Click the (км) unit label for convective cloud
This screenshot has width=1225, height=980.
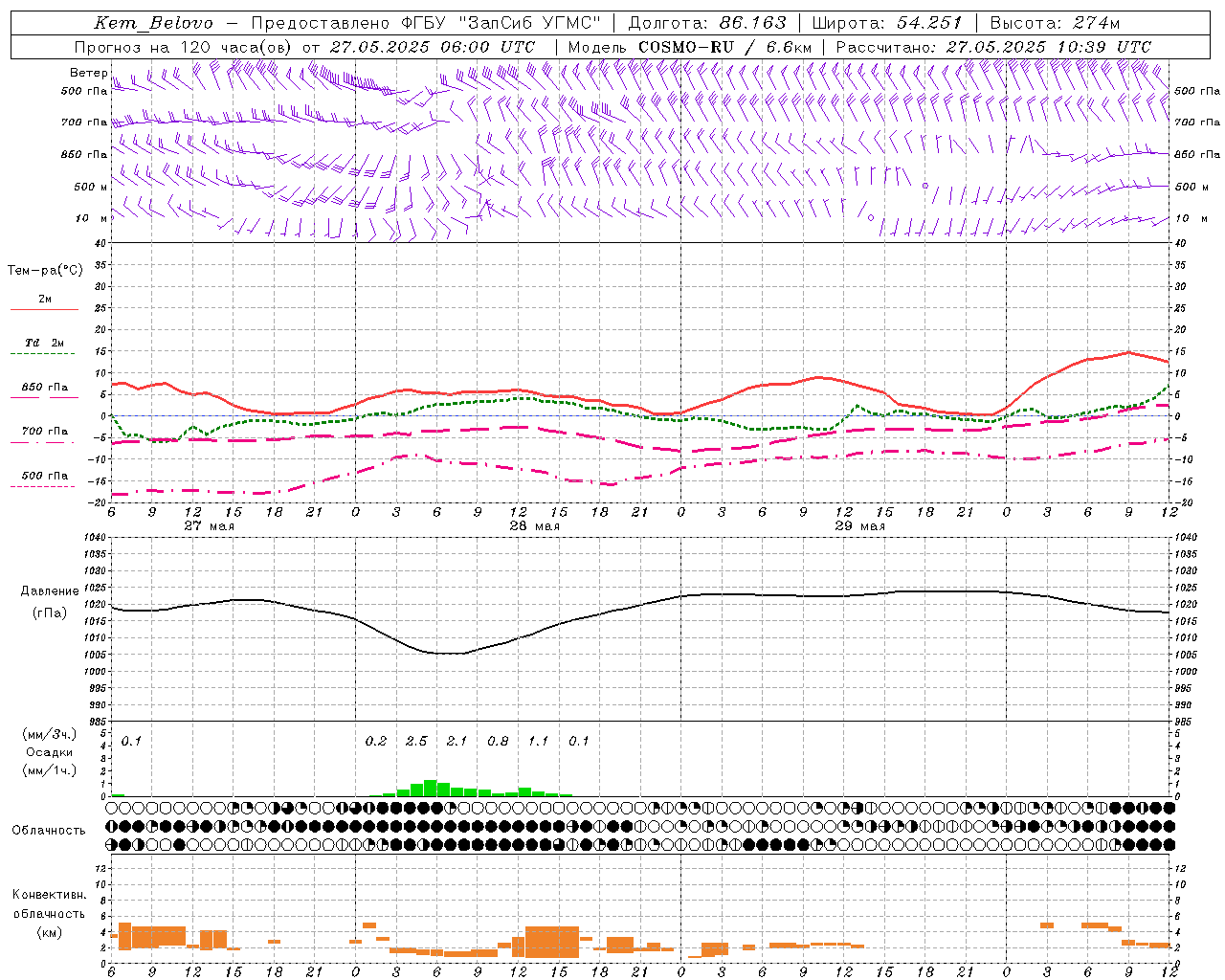coord(50,932)
